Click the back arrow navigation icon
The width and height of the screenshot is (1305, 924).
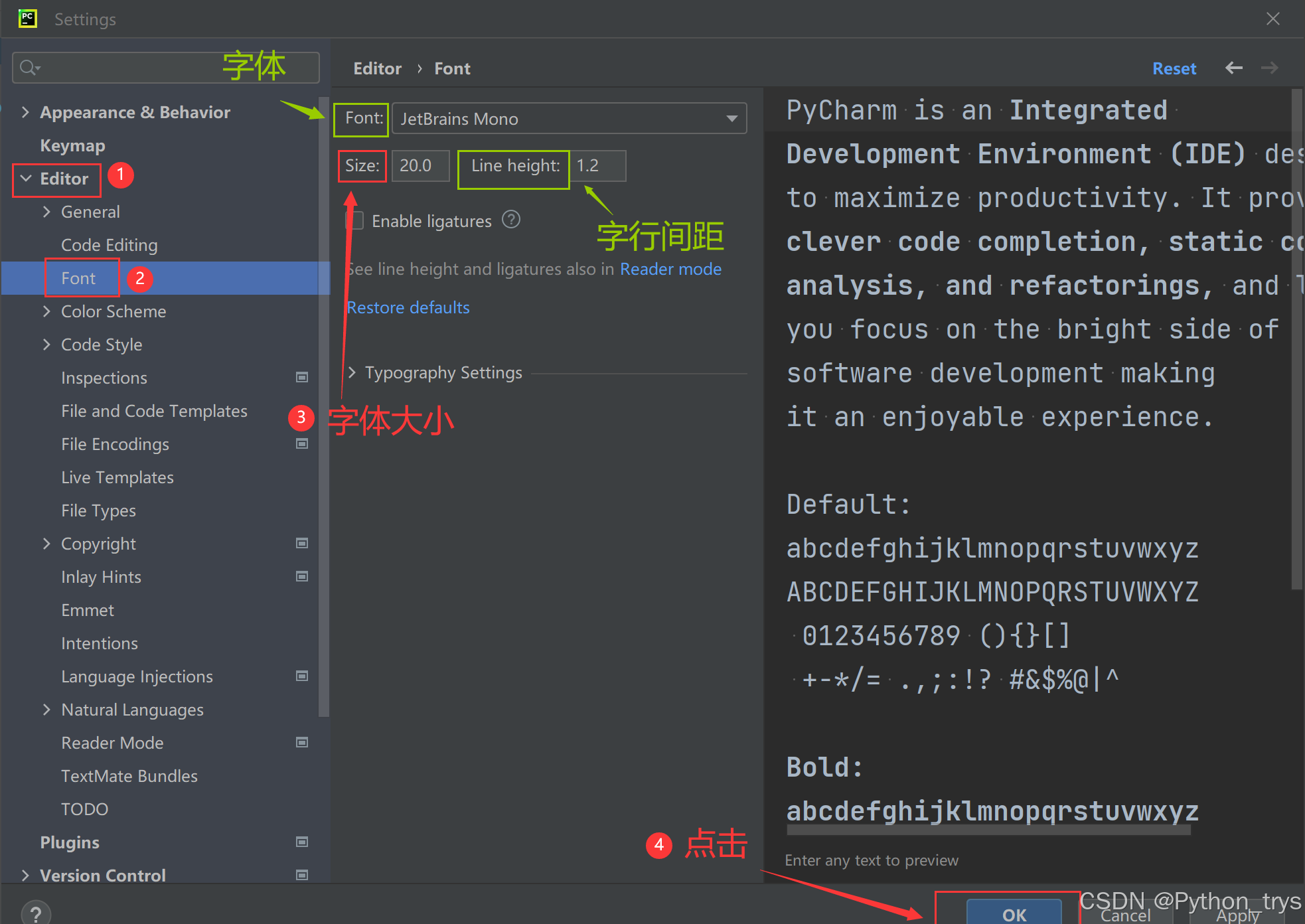(1234, 68)
